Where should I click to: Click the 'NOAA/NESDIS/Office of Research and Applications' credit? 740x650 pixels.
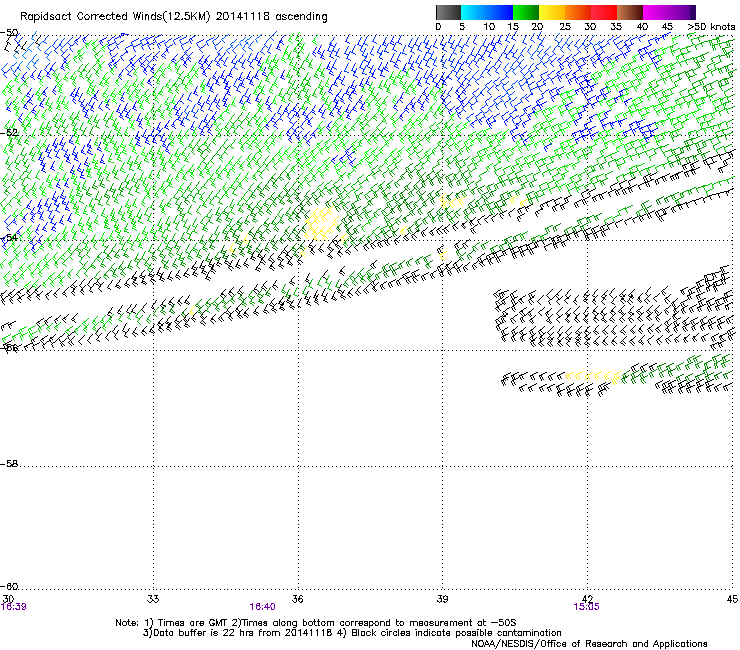tap(589, 644)
